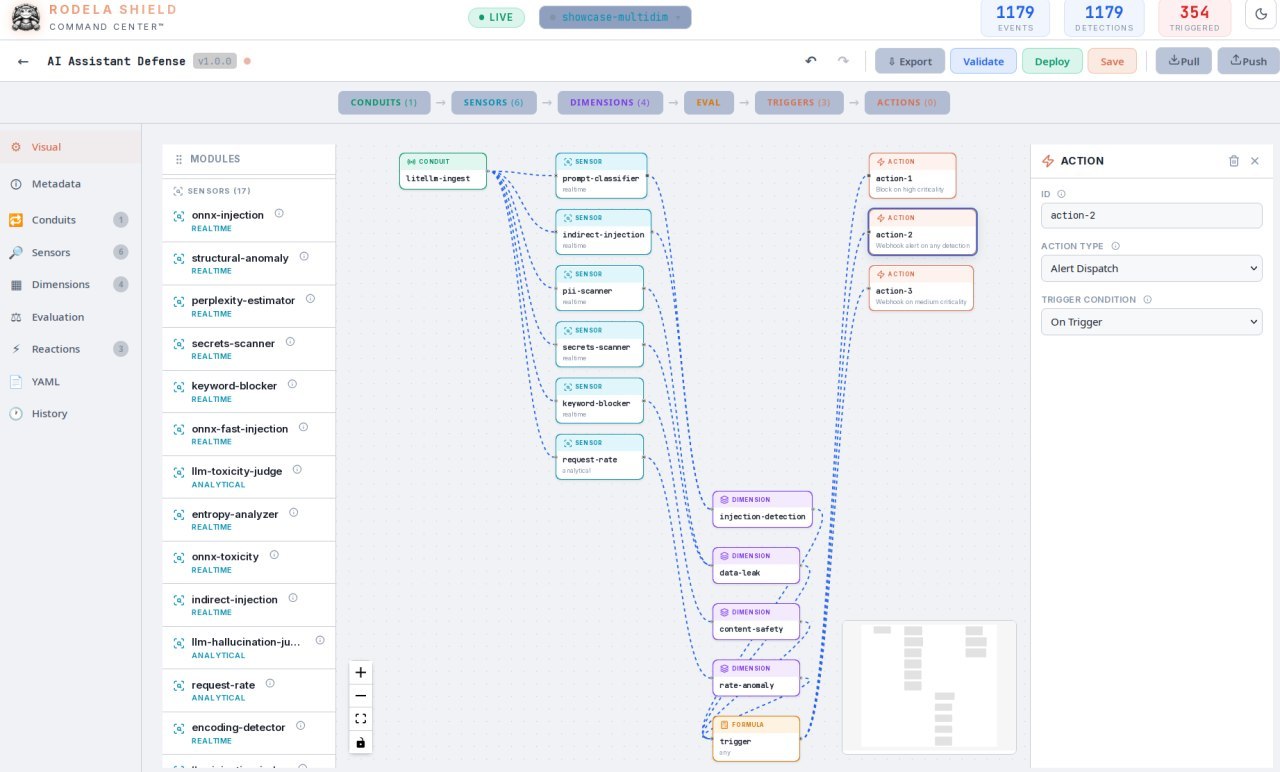Click the back arrow next to AI Assistant Defense
The height and width of the screenshot is (772, 1280).
point(22,60)
